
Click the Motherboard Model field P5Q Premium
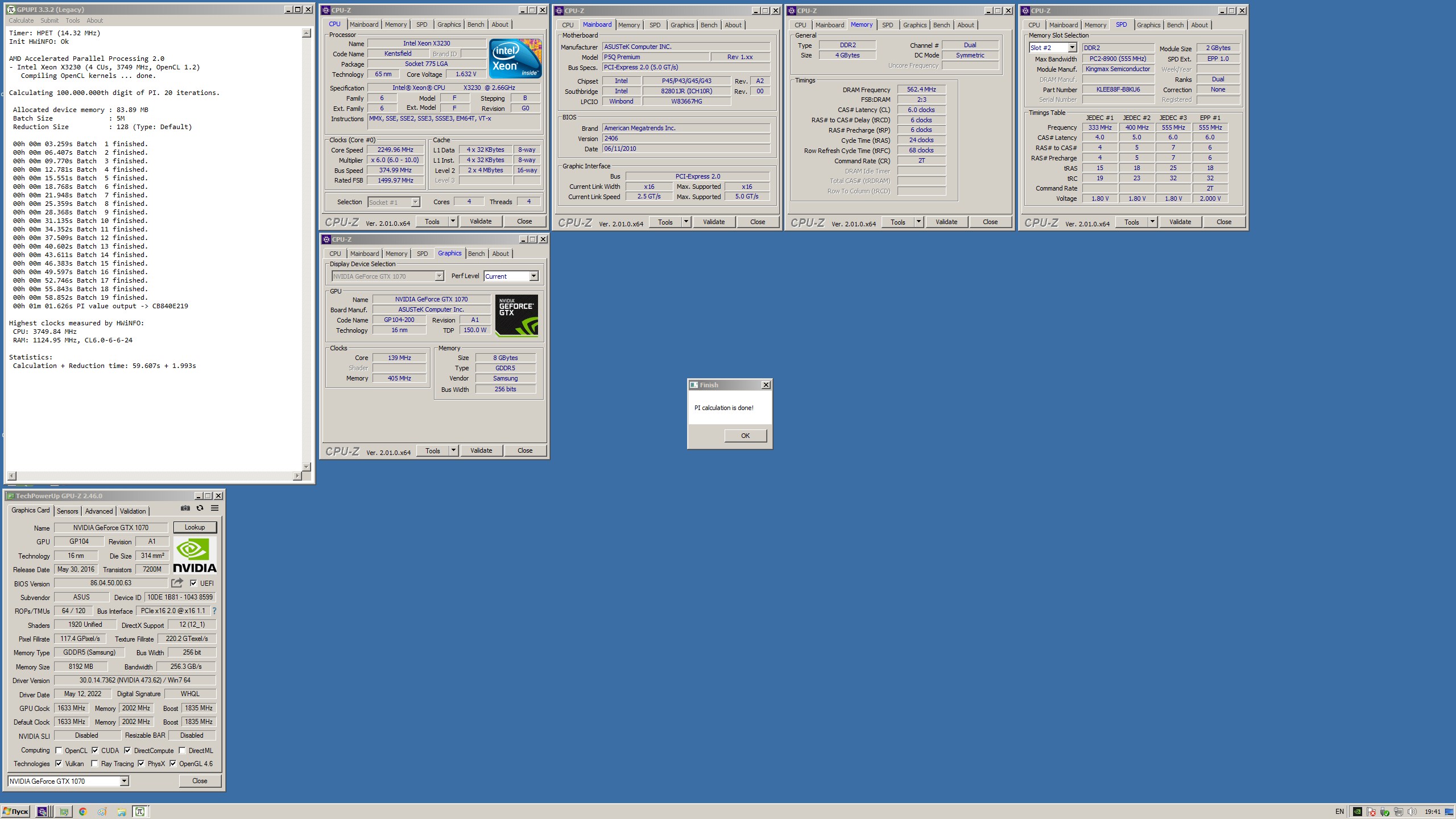point(656,57)
